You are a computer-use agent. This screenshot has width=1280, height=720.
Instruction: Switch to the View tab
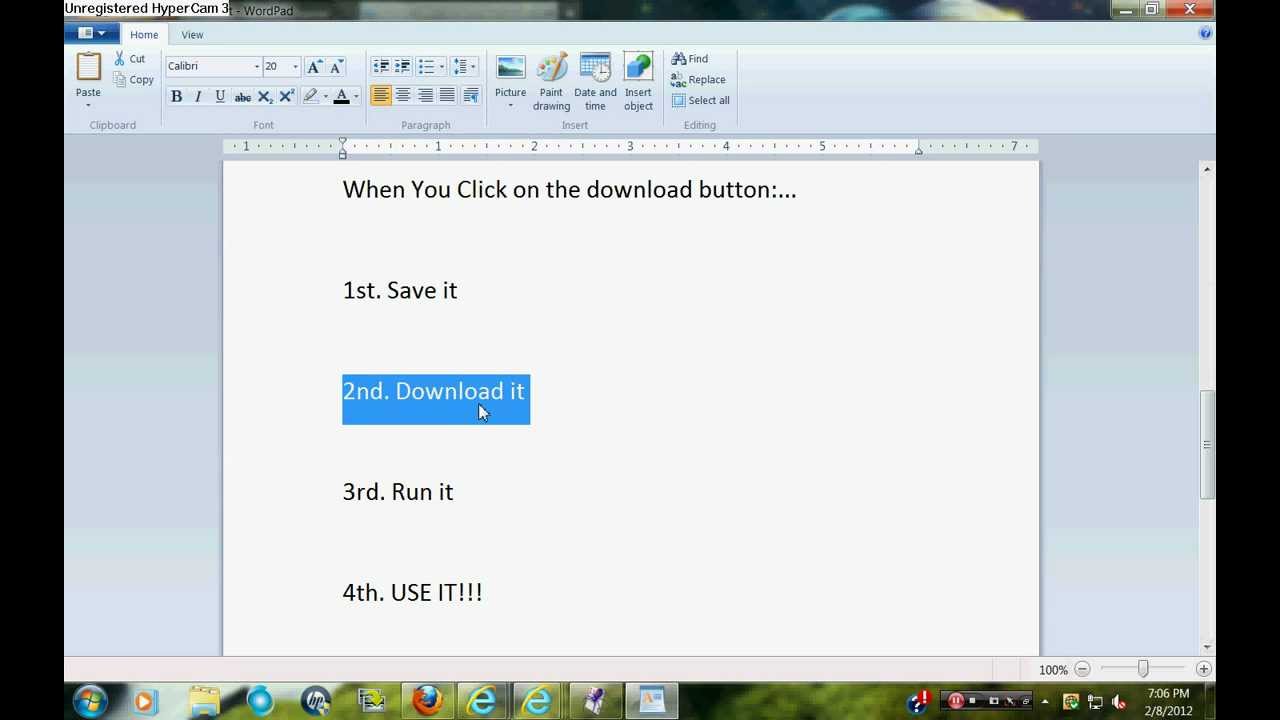pyautogui.click(x=192, y=35)
